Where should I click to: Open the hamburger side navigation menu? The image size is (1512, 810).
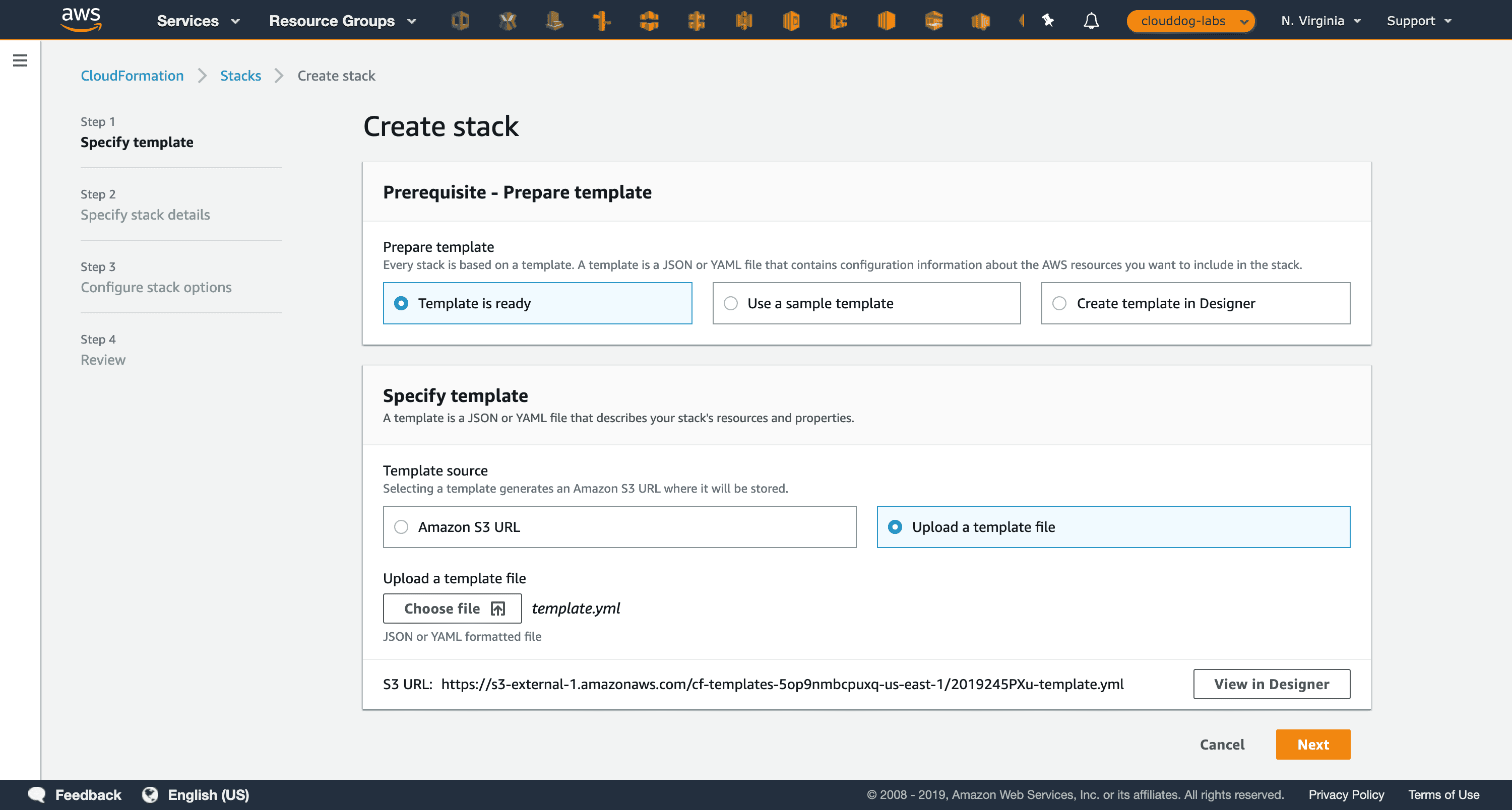[20, 60]
